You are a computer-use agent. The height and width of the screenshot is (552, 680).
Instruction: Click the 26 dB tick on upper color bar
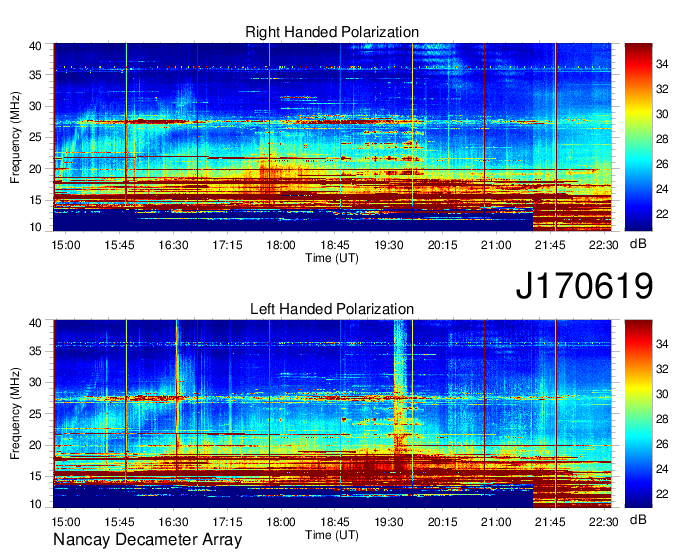pyautogui.click(x=662, y=164)
